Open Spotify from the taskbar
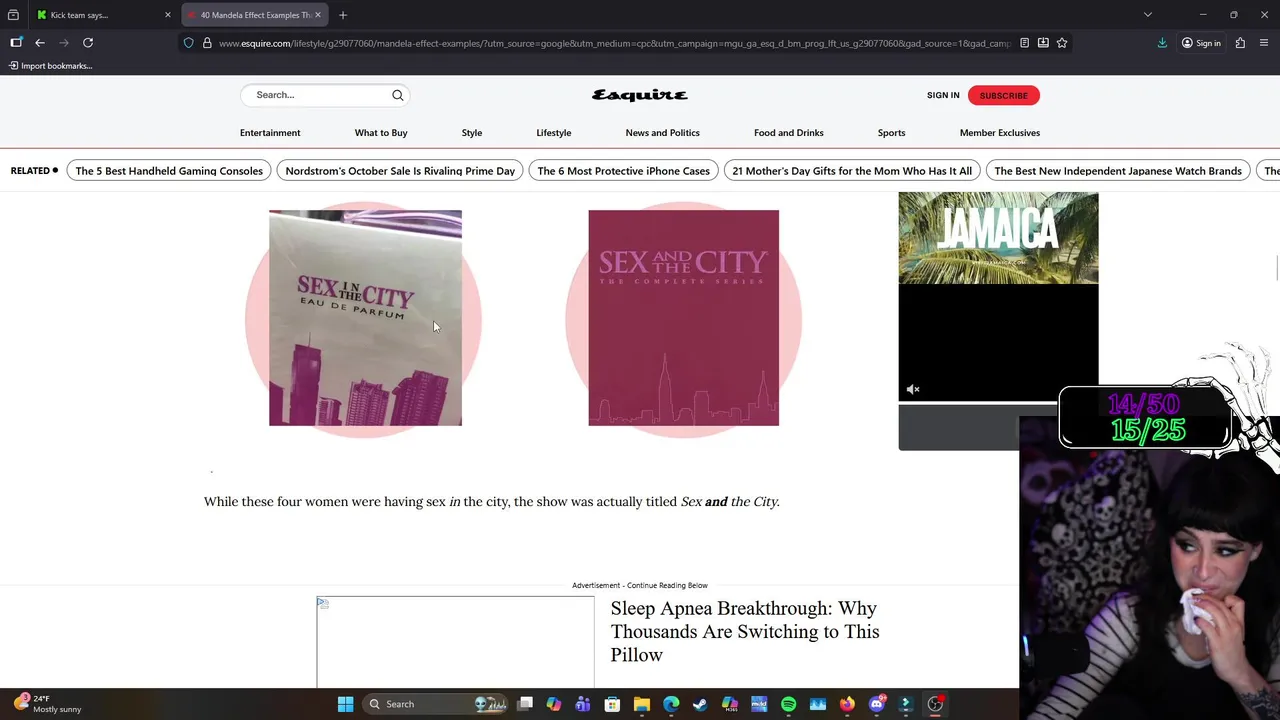This screenshot has width=1280, height=720. (788, 704)
